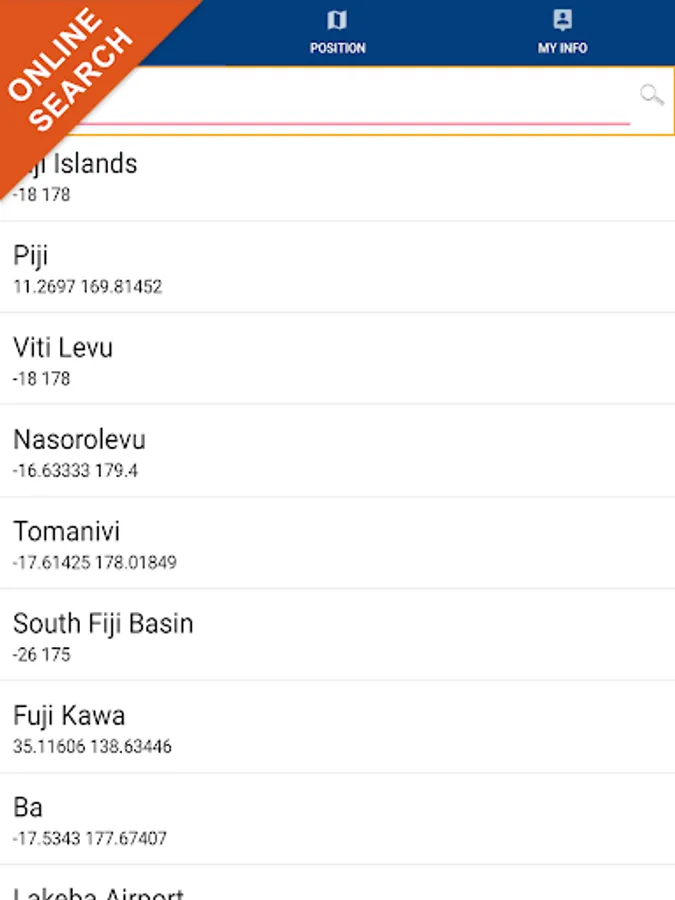Open the Position map icon

337,21
